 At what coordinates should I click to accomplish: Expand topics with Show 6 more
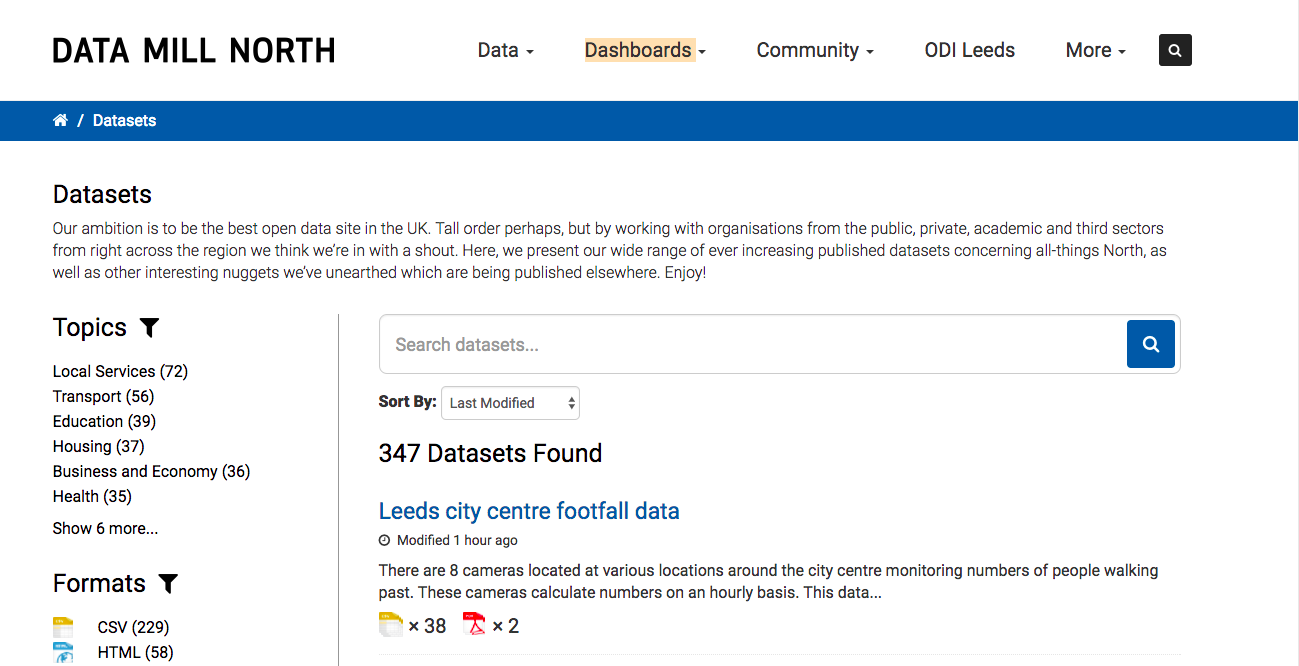pos(105,528)
